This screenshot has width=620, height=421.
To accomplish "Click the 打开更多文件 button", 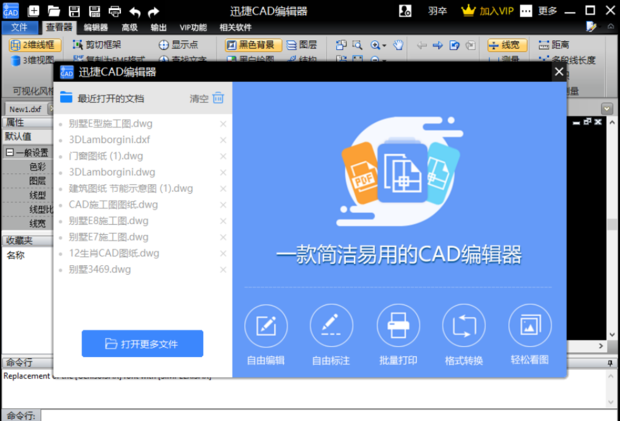I will [142, 344].
